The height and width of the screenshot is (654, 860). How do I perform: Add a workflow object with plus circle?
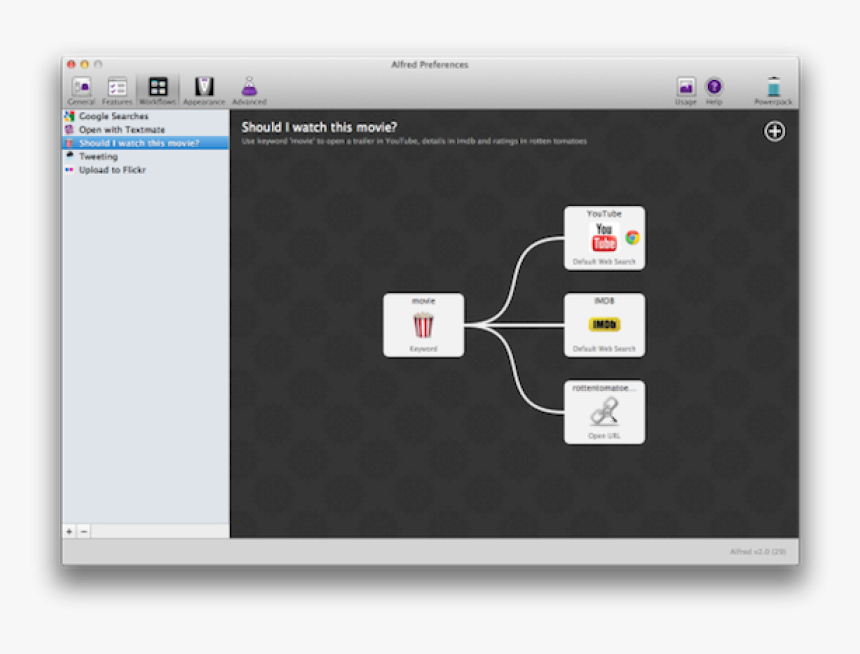pos(775,131)
